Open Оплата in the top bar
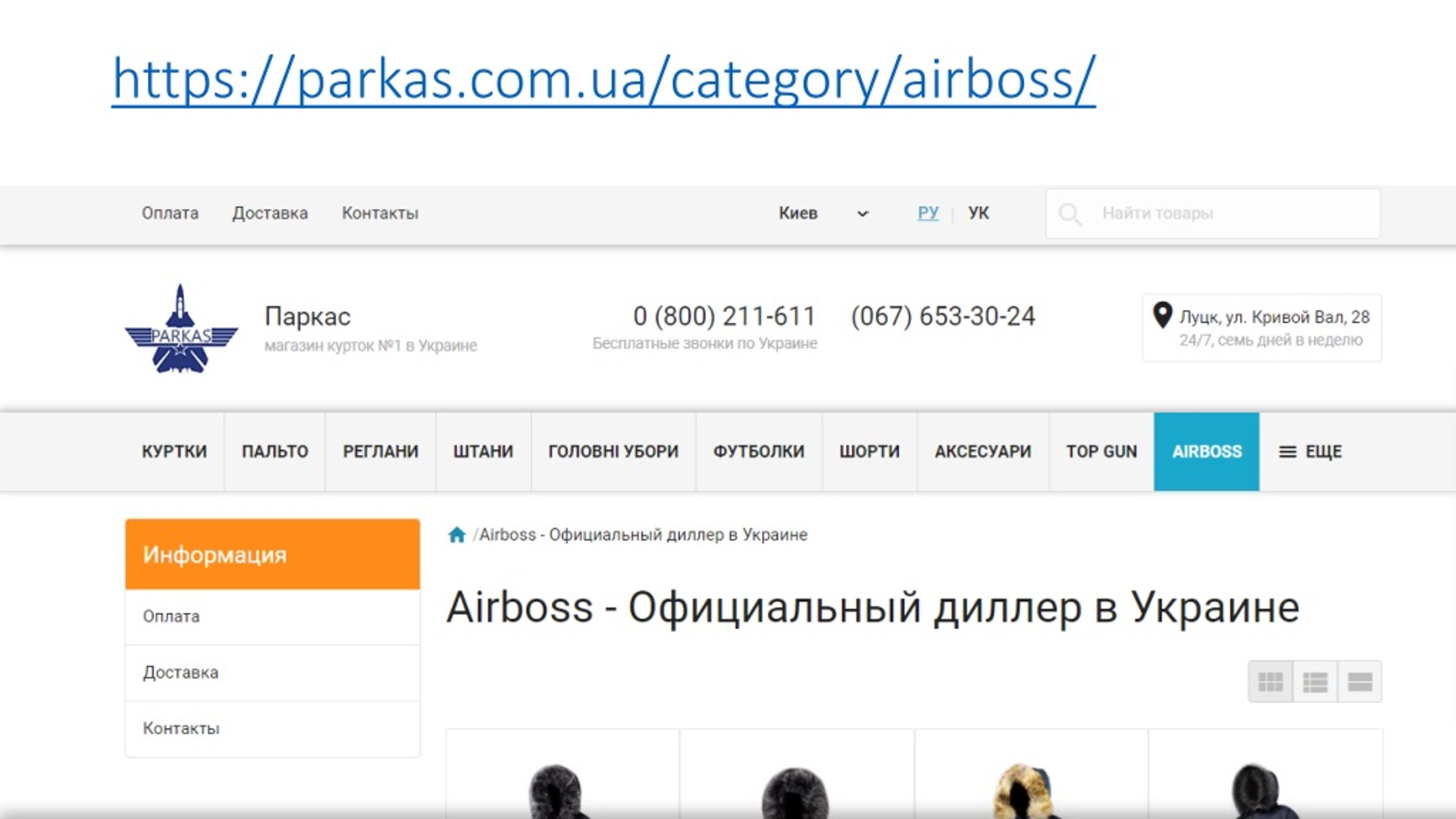This screenshot has height=819, width=1456. (170, 213)
